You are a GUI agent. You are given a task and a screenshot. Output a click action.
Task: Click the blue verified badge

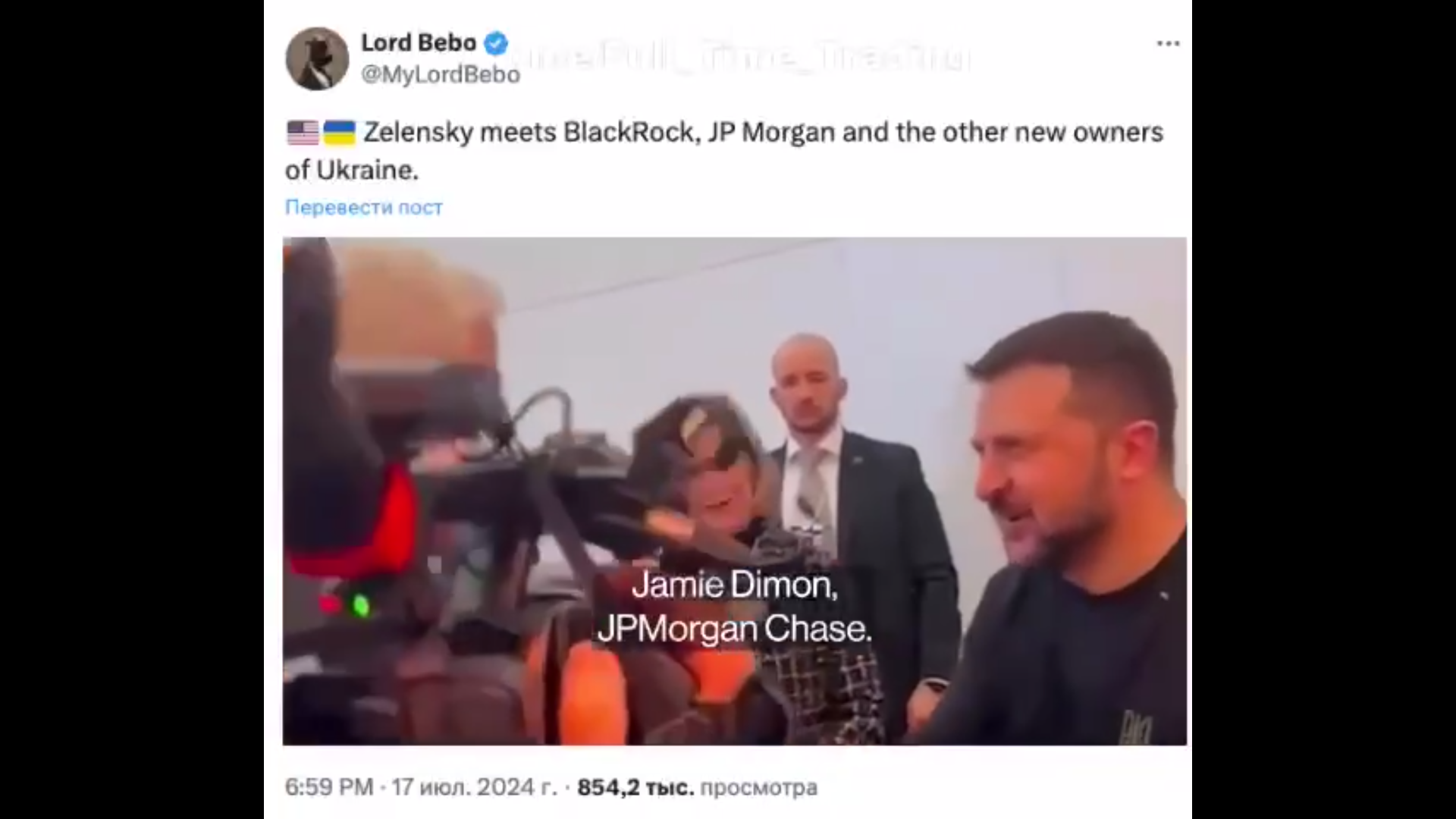point(496,43)
